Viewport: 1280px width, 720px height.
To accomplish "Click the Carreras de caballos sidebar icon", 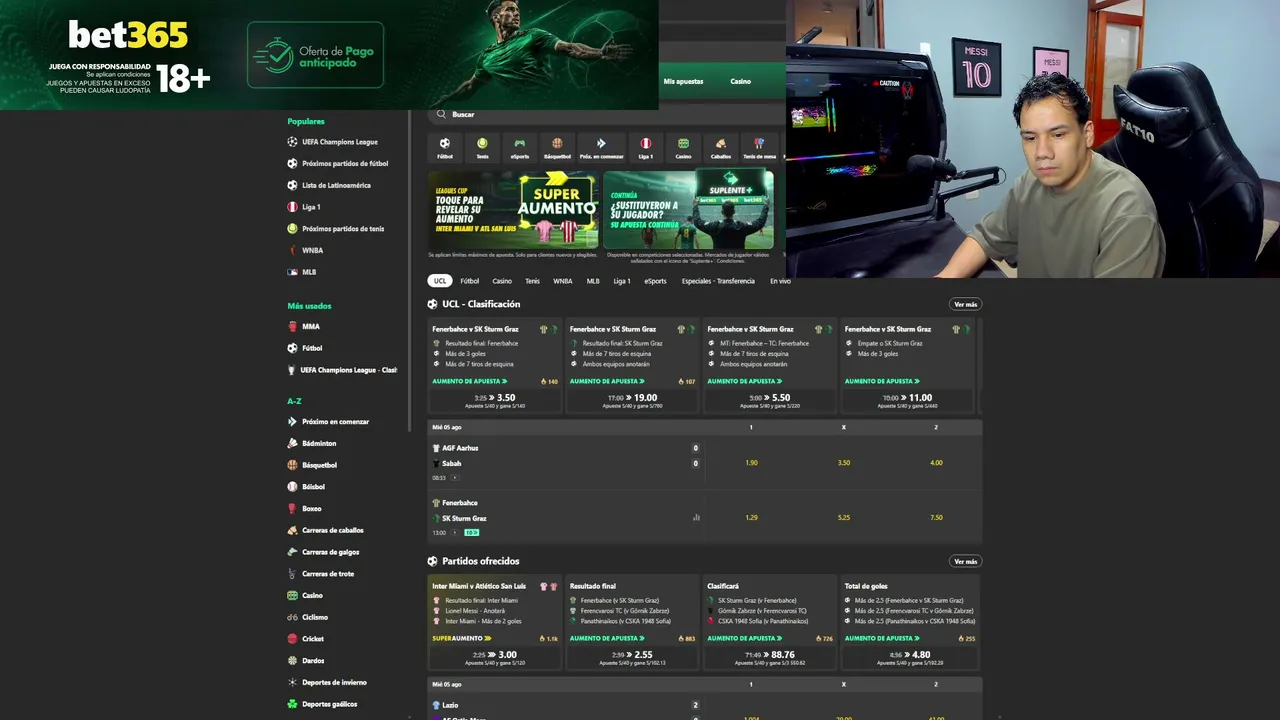I will coord(293,530).
